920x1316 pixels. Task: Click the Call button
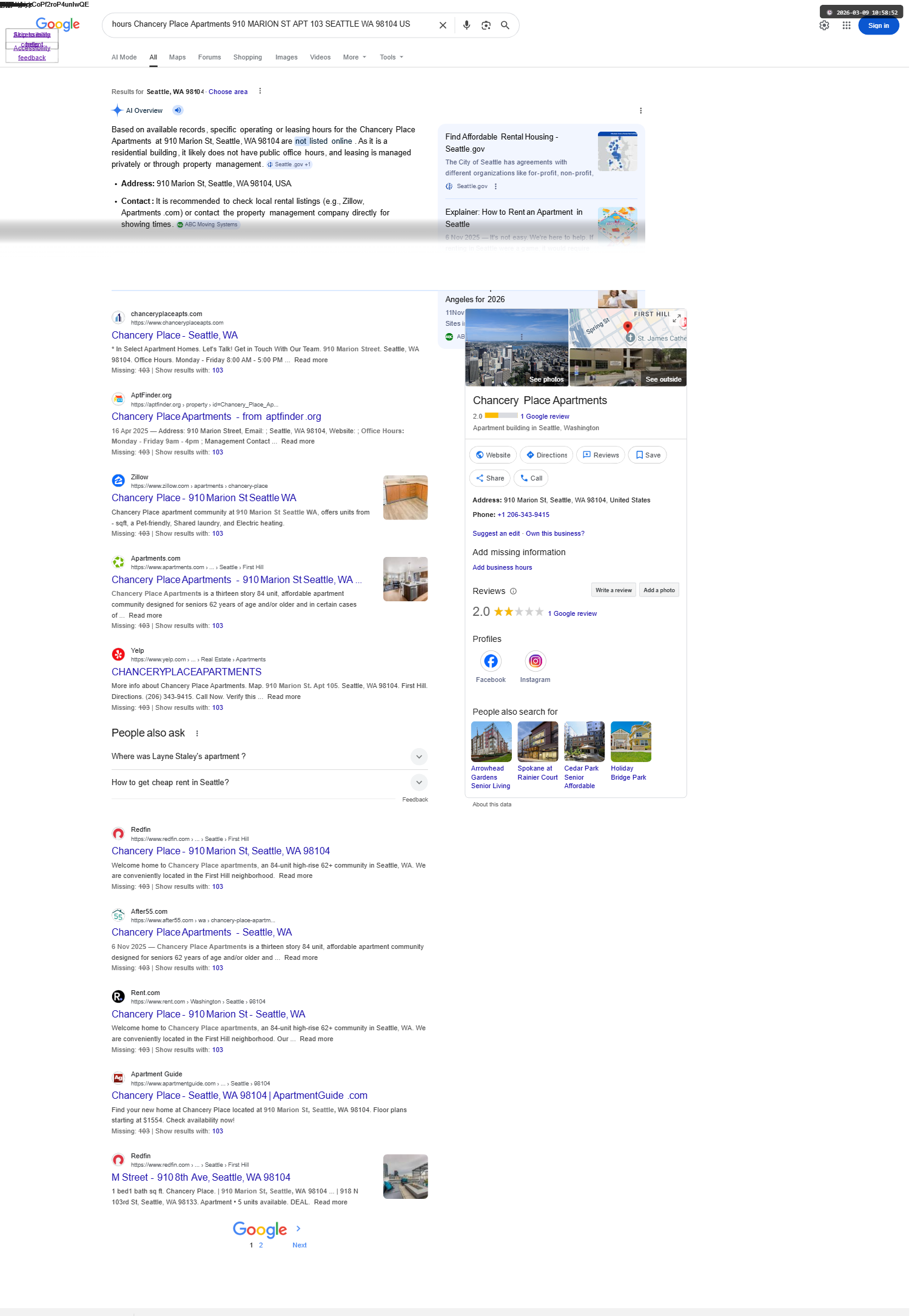click(x=531, y=478)
